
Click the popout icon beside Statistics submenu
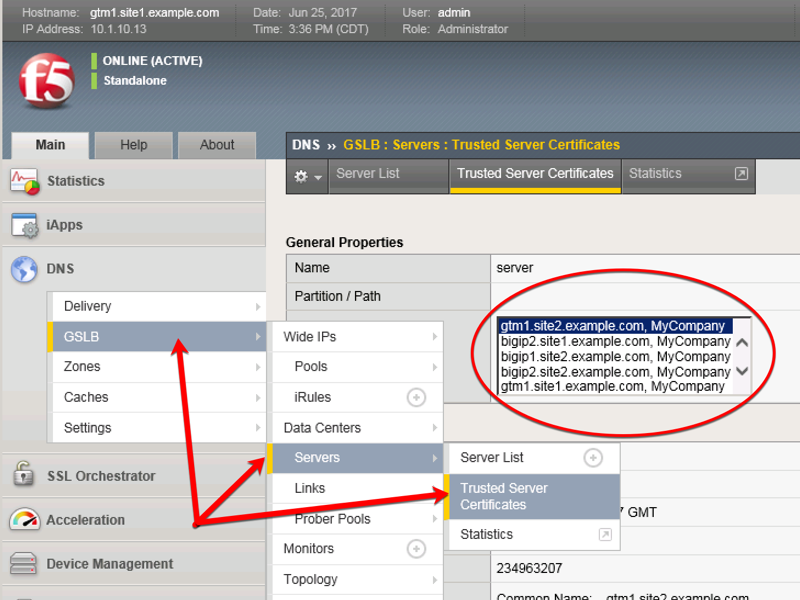tap(605, 535)
